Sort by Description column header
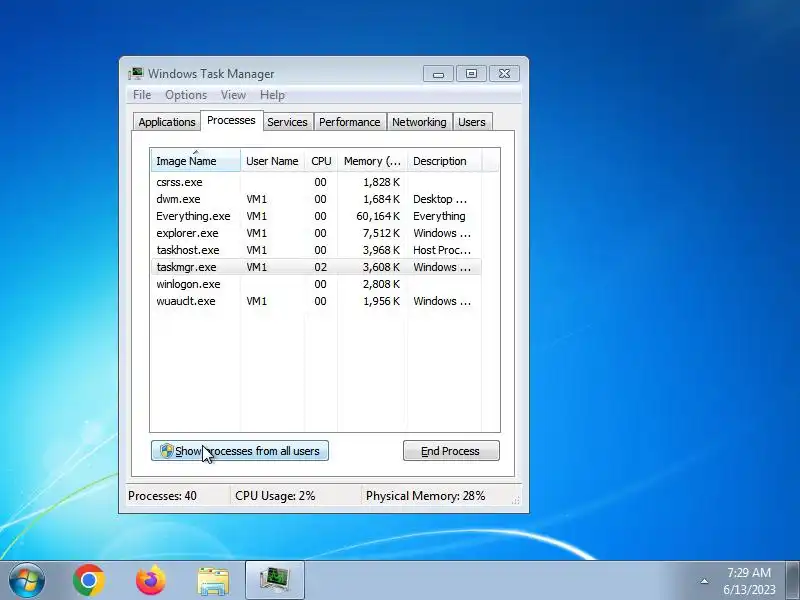 (x=444, y=161)
